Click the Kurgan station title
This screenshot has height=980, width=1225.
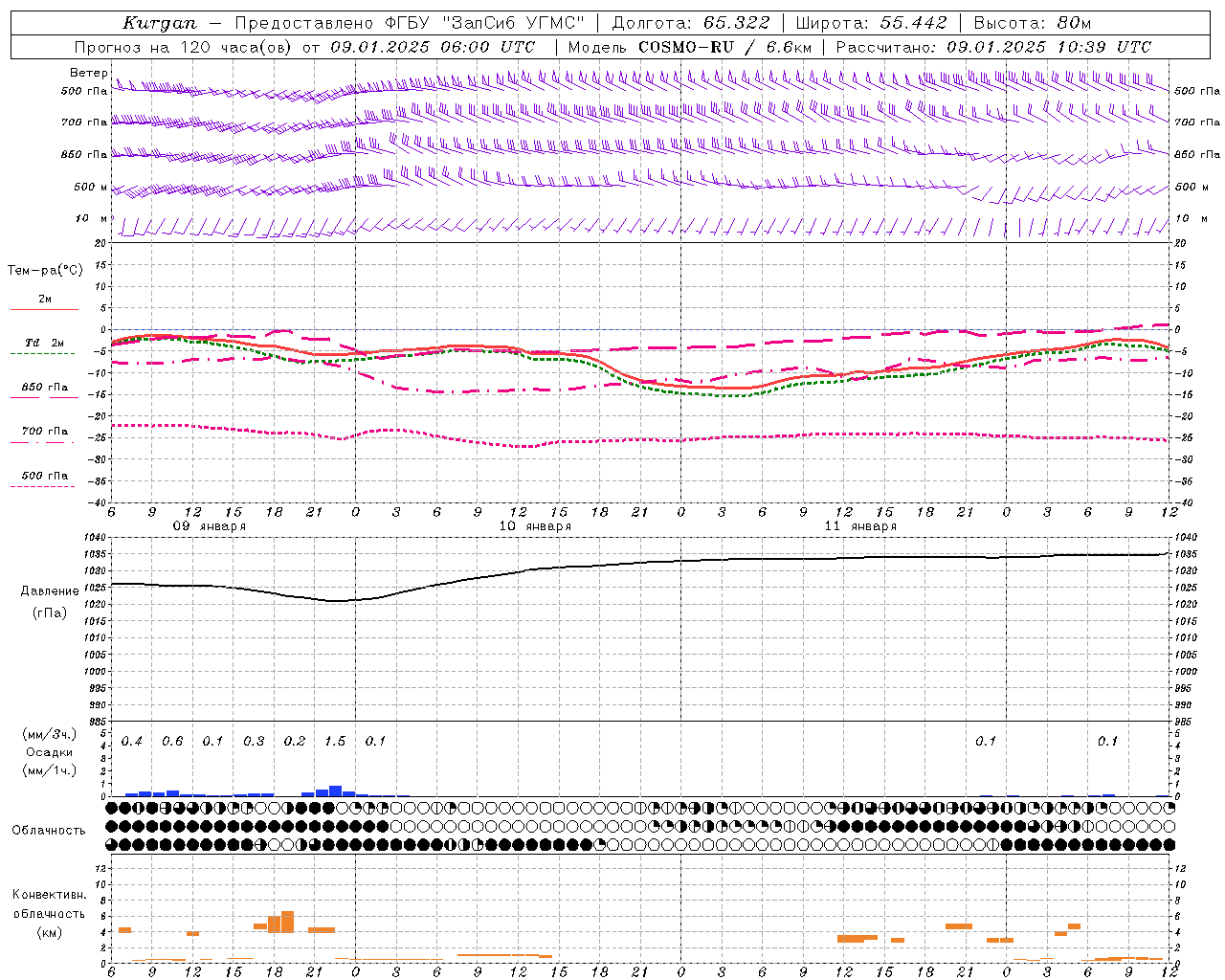click(x=159, y=23)
